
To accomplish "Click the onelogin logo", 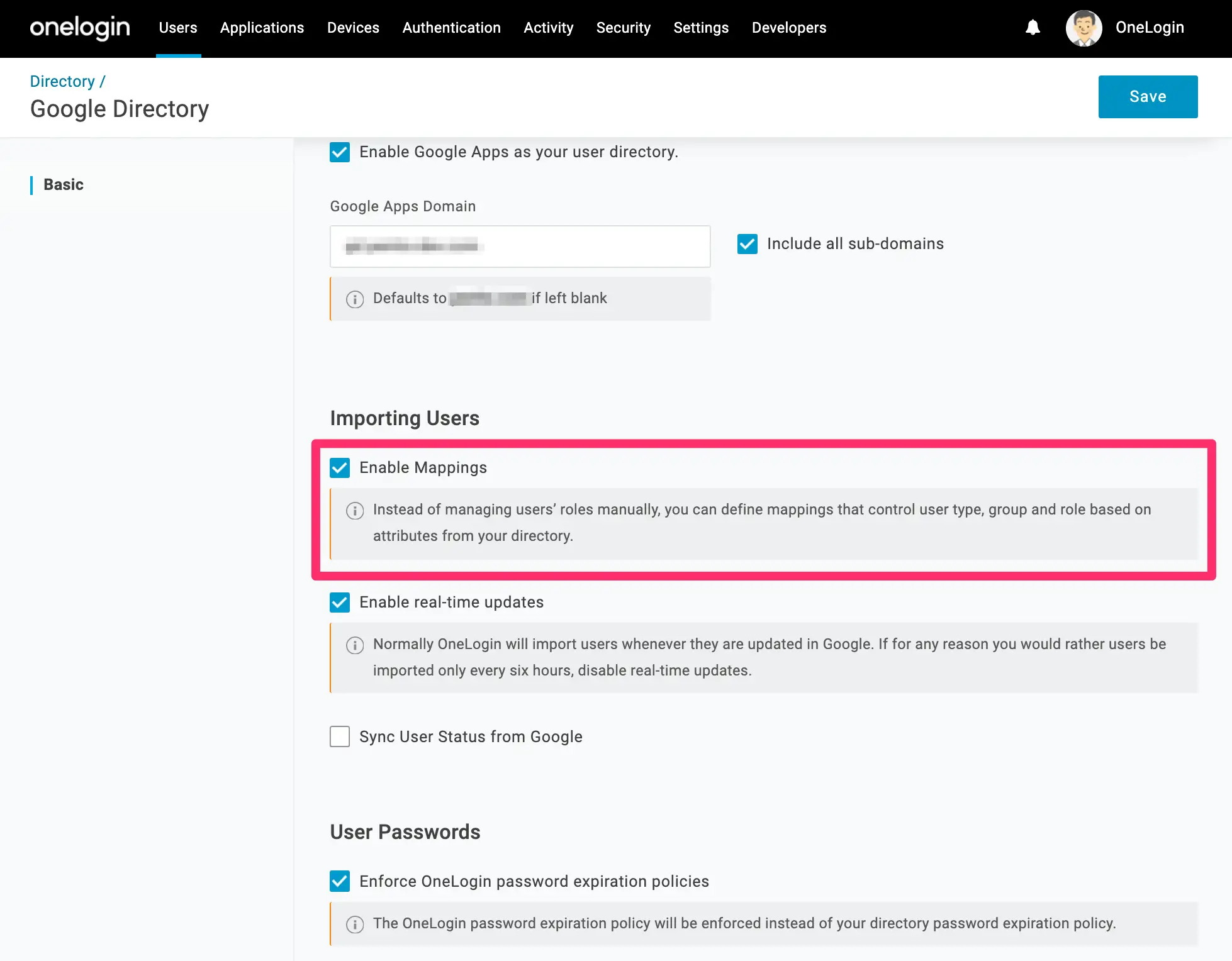I will (x=80, y=28).
